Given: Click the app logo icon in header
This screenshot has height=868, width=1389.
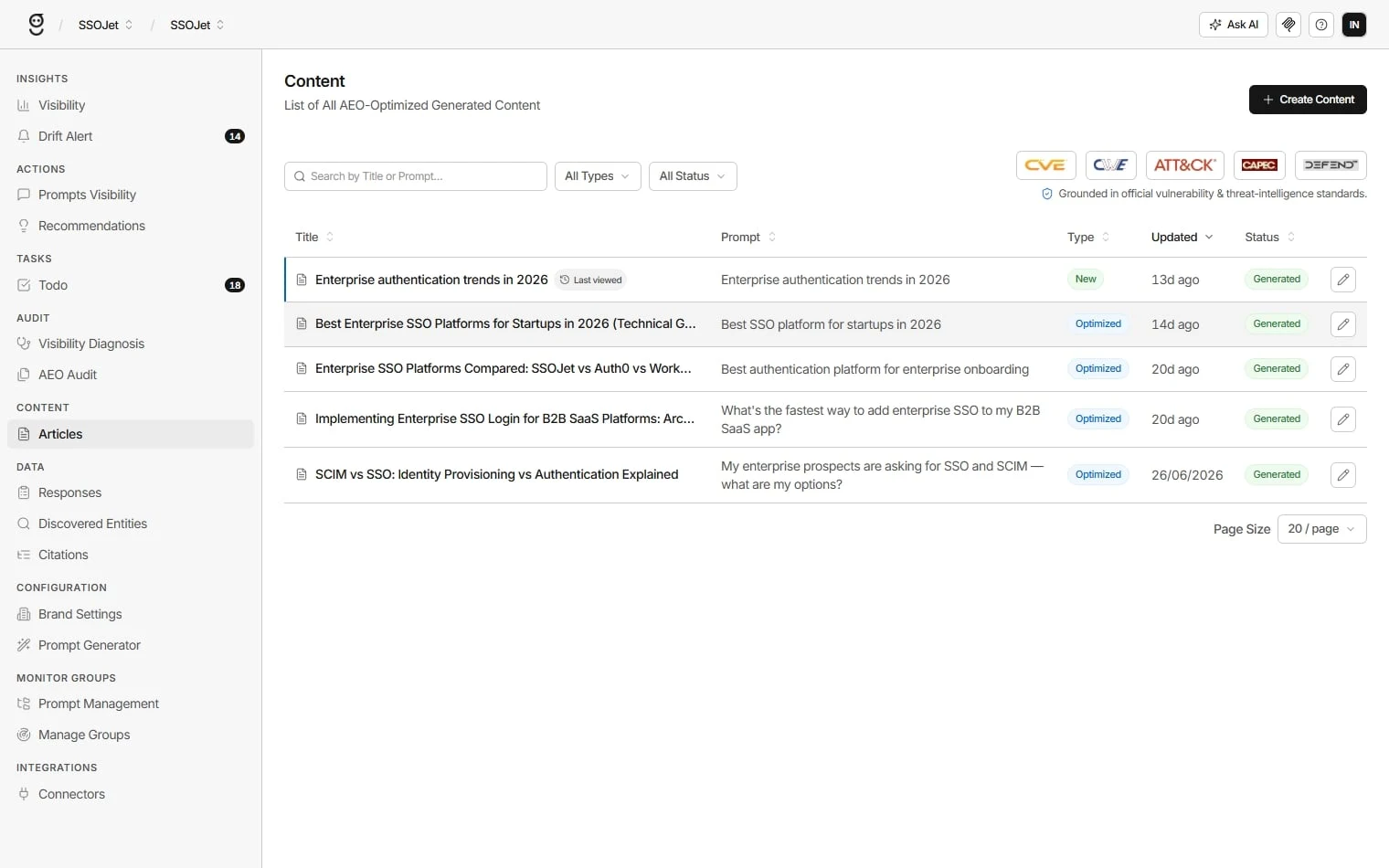Looking at the screenshot, I should [37, 25].
